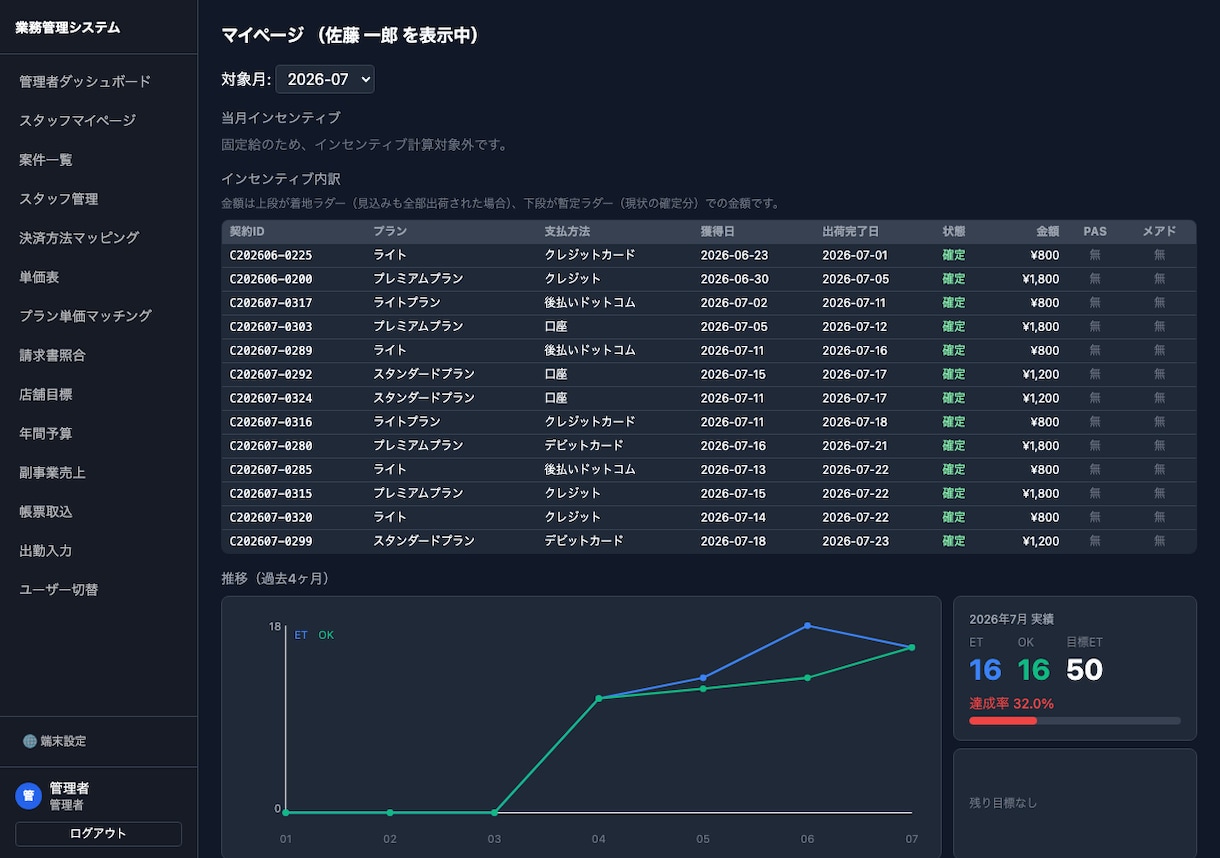Click contract ID C202607-0285
This screenshot has width=1220, height=858.
tap(271, 469)
